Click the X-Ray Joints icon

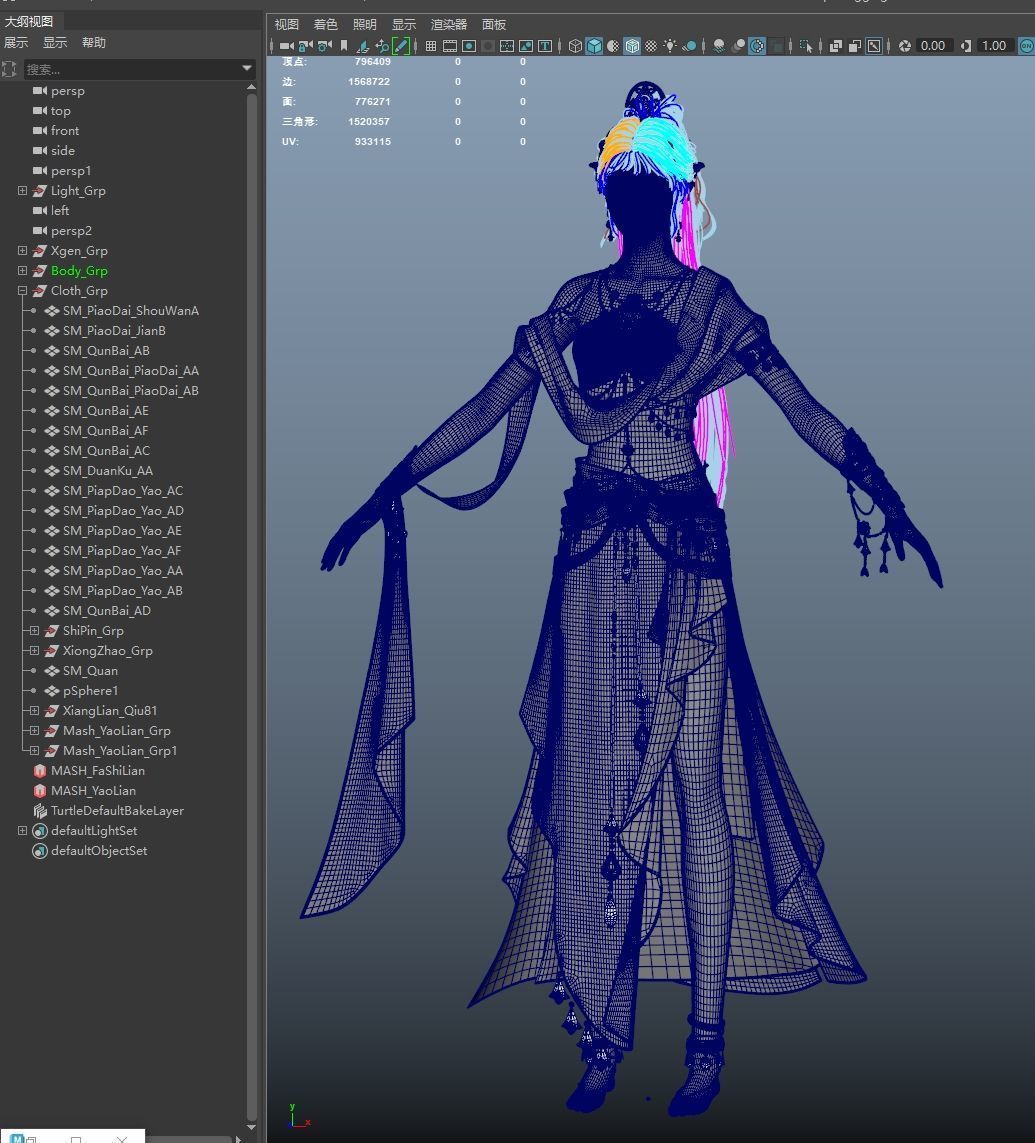click(x=874, y=46)
